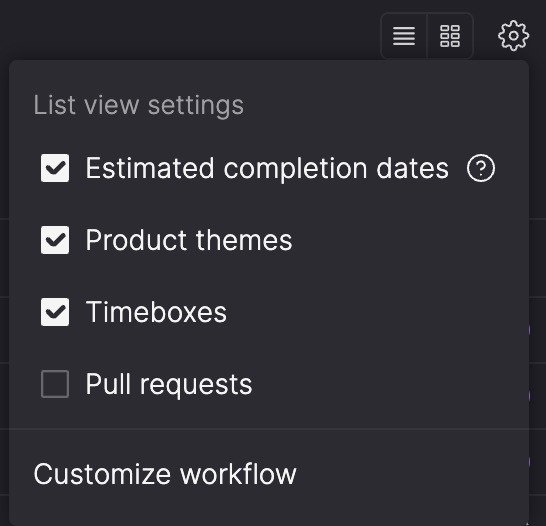Switch to the grid board view icon
Viewport: 546px width, 526px height.
coord(450,36)
